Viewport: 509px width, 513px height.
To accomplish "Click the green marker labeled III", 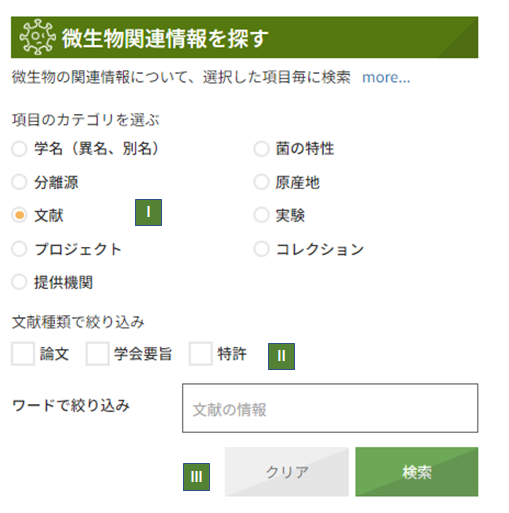I will pyautogui.click(x=196, y=477).
